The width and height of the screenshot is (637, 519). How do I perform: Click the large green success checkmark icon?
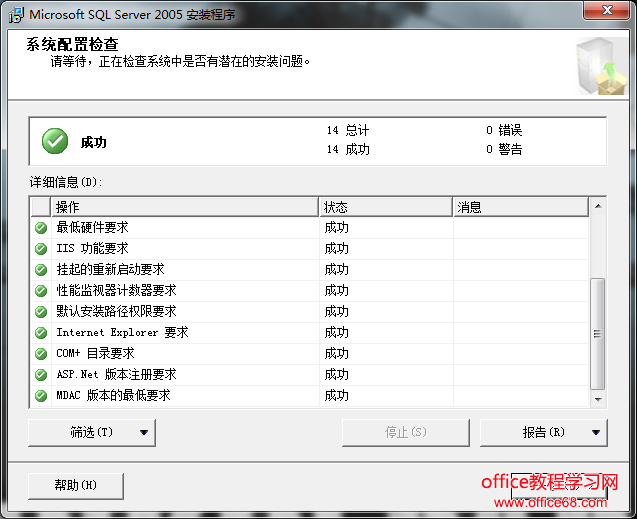pos(55,141)
